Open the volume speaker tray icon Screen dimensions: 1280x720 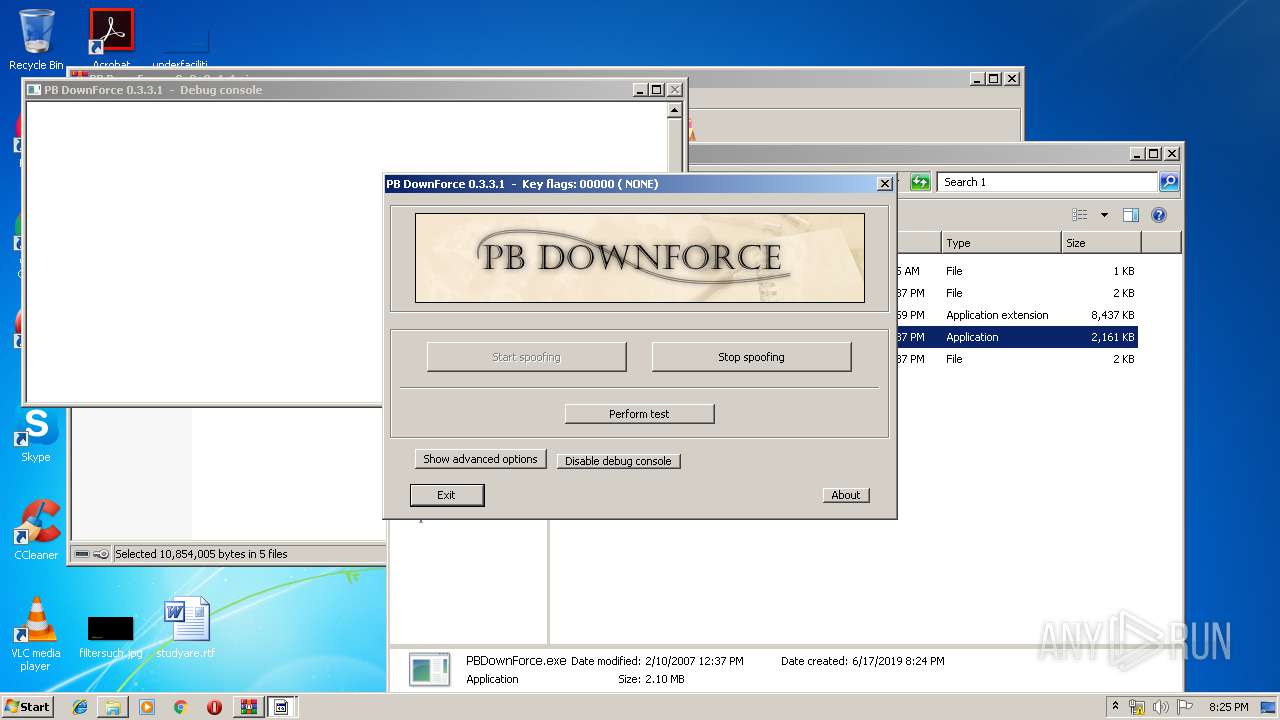point(1160,707)
